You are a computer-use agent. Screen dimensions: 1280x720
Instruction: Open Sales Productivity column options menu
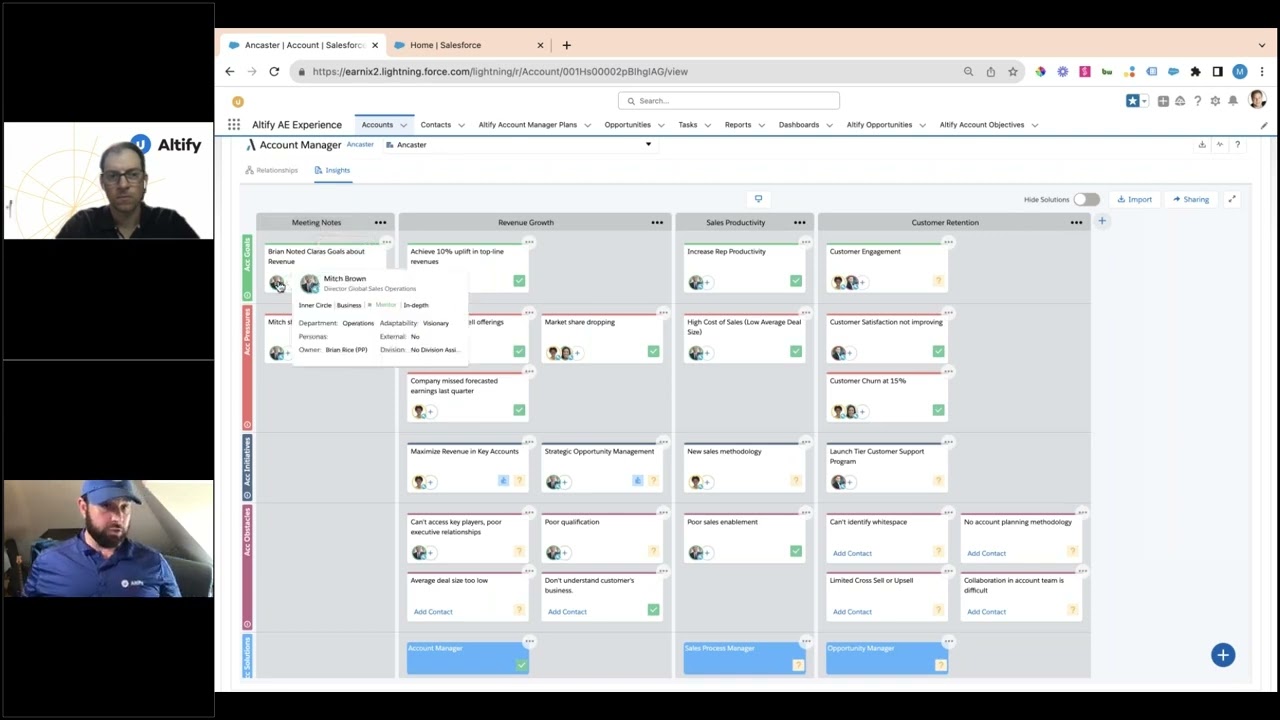tap(799, 222)
